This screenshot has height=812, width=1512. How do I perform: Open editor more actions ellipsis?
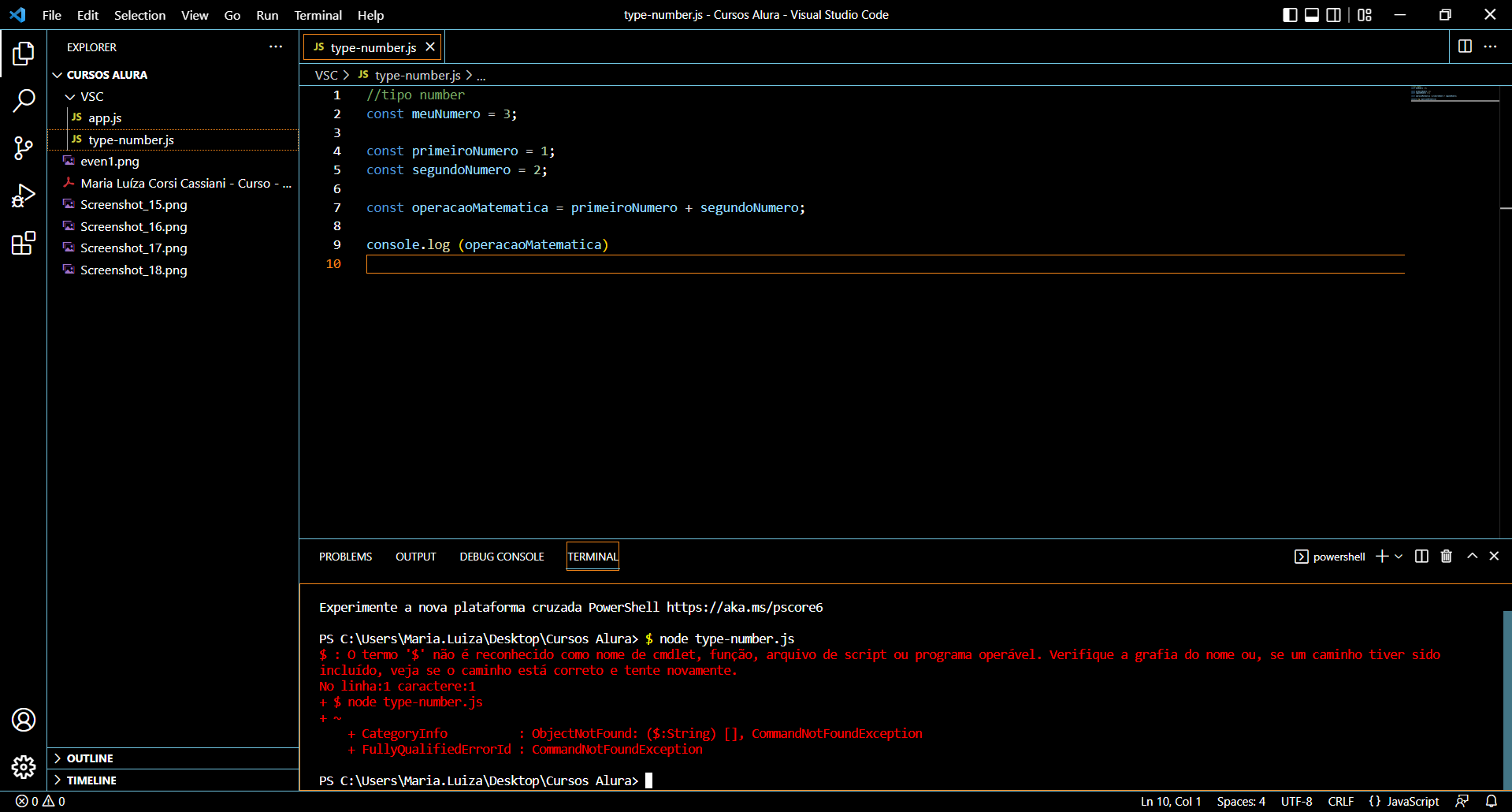coord(1490,47)
